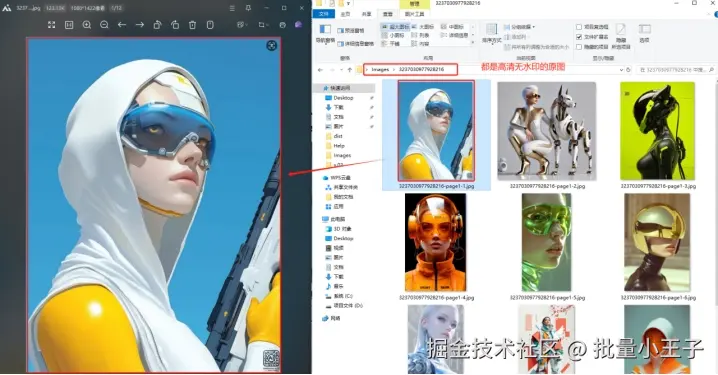Go to next image with right arrow
The width and height of the screenshot is (718, 375).
[140, 25]
